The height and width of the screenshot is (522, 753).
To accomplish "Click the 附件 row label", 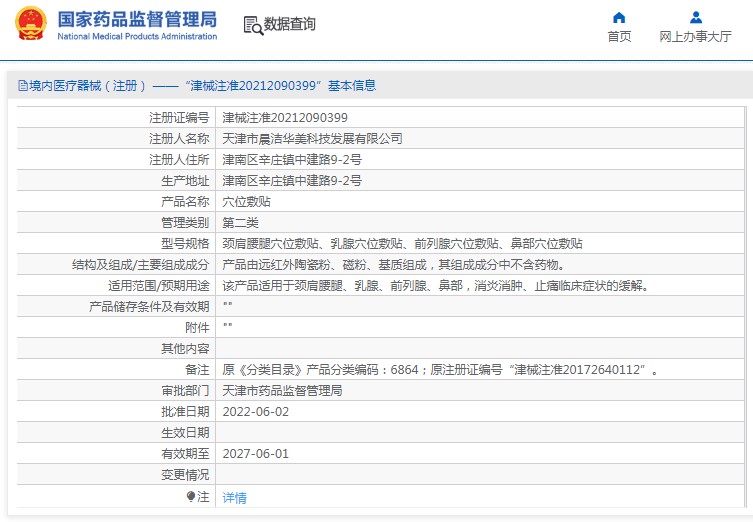I will click(x=197, y=328).
